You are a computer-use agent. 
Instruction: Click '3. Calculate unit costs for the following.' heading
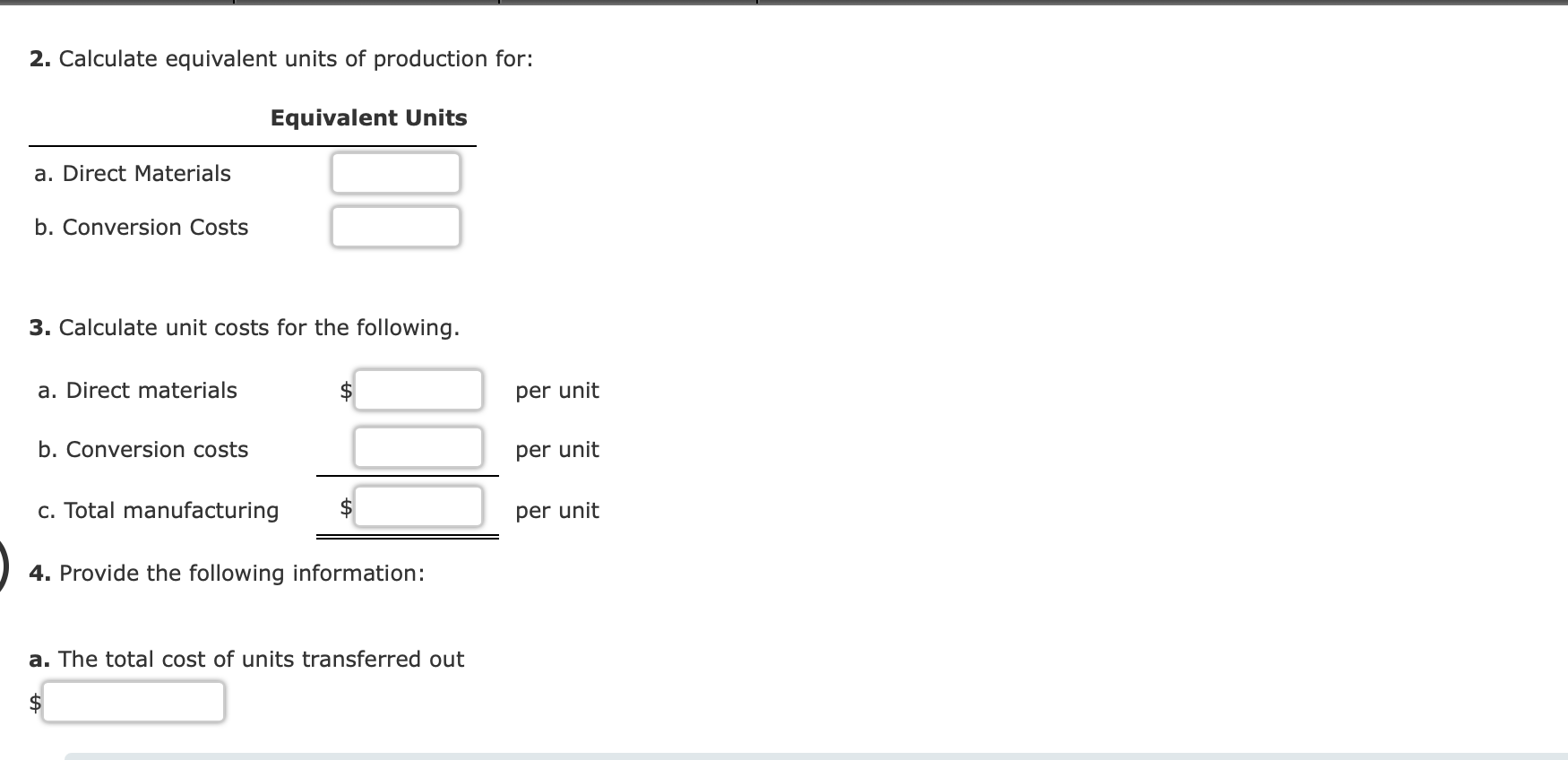coord(245,328)
